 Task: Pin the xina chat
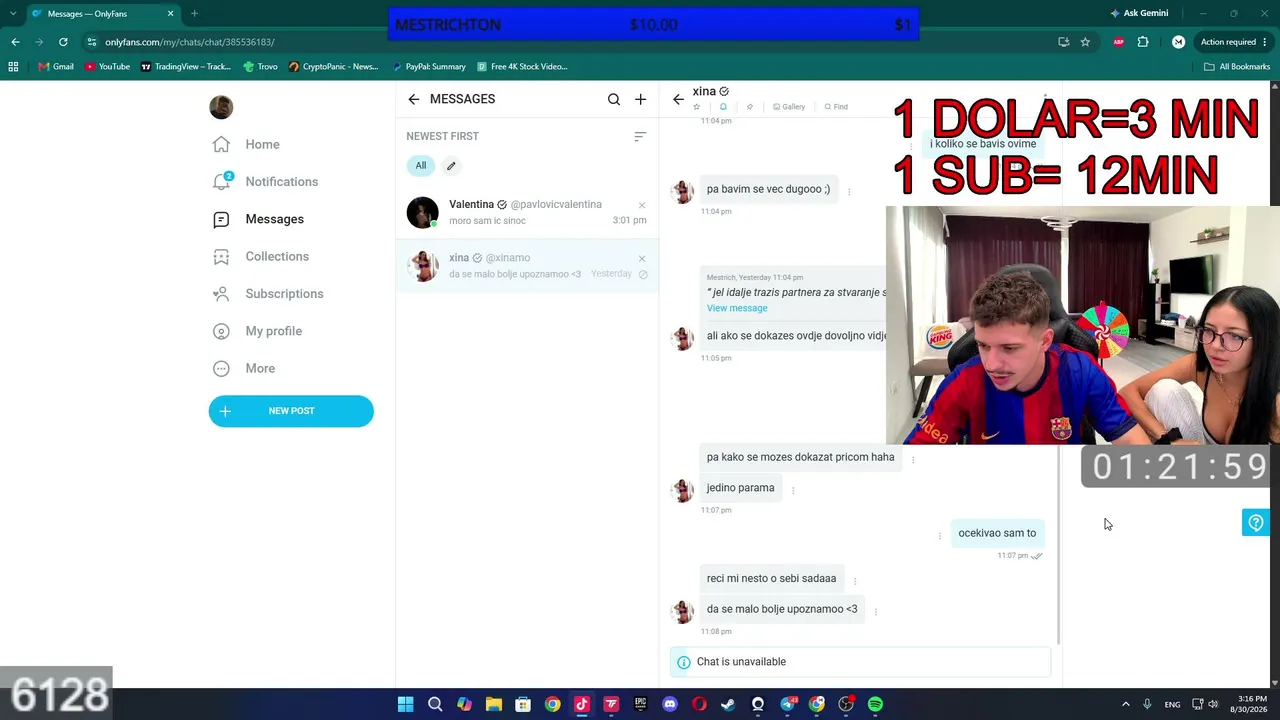[749, 107]
